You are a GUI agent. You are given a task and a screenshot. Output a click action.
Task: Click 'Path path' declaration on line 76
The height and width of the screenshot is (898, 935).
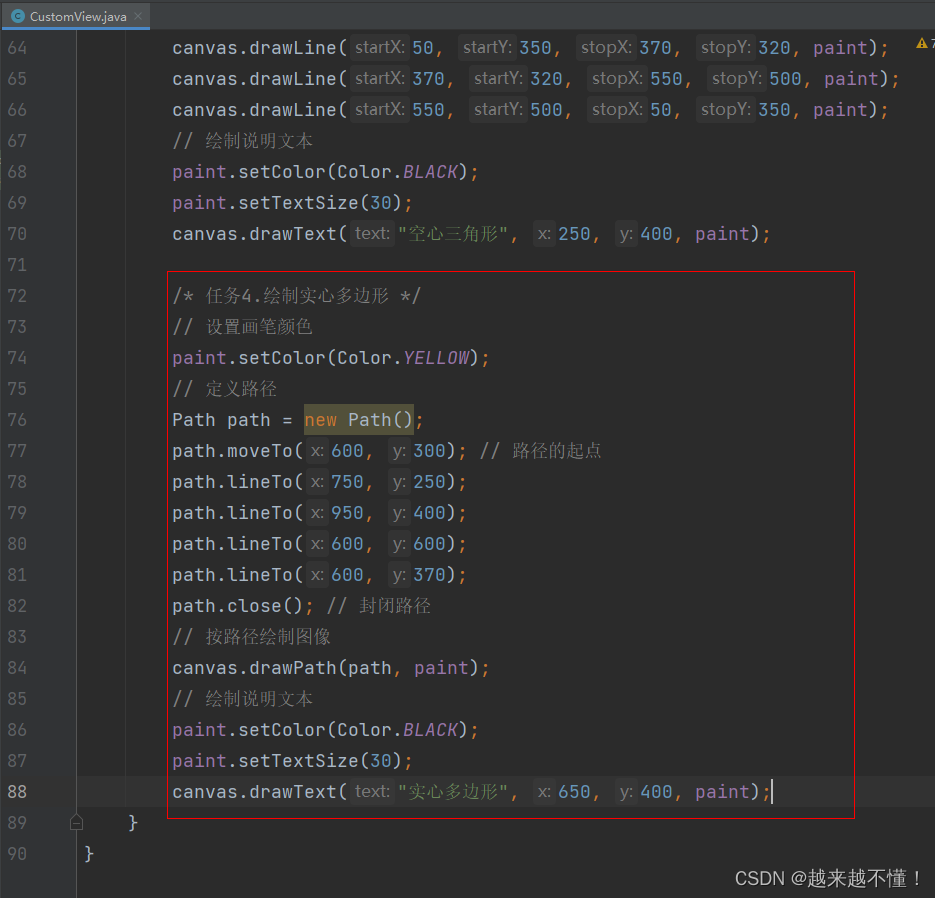point(221,420)
